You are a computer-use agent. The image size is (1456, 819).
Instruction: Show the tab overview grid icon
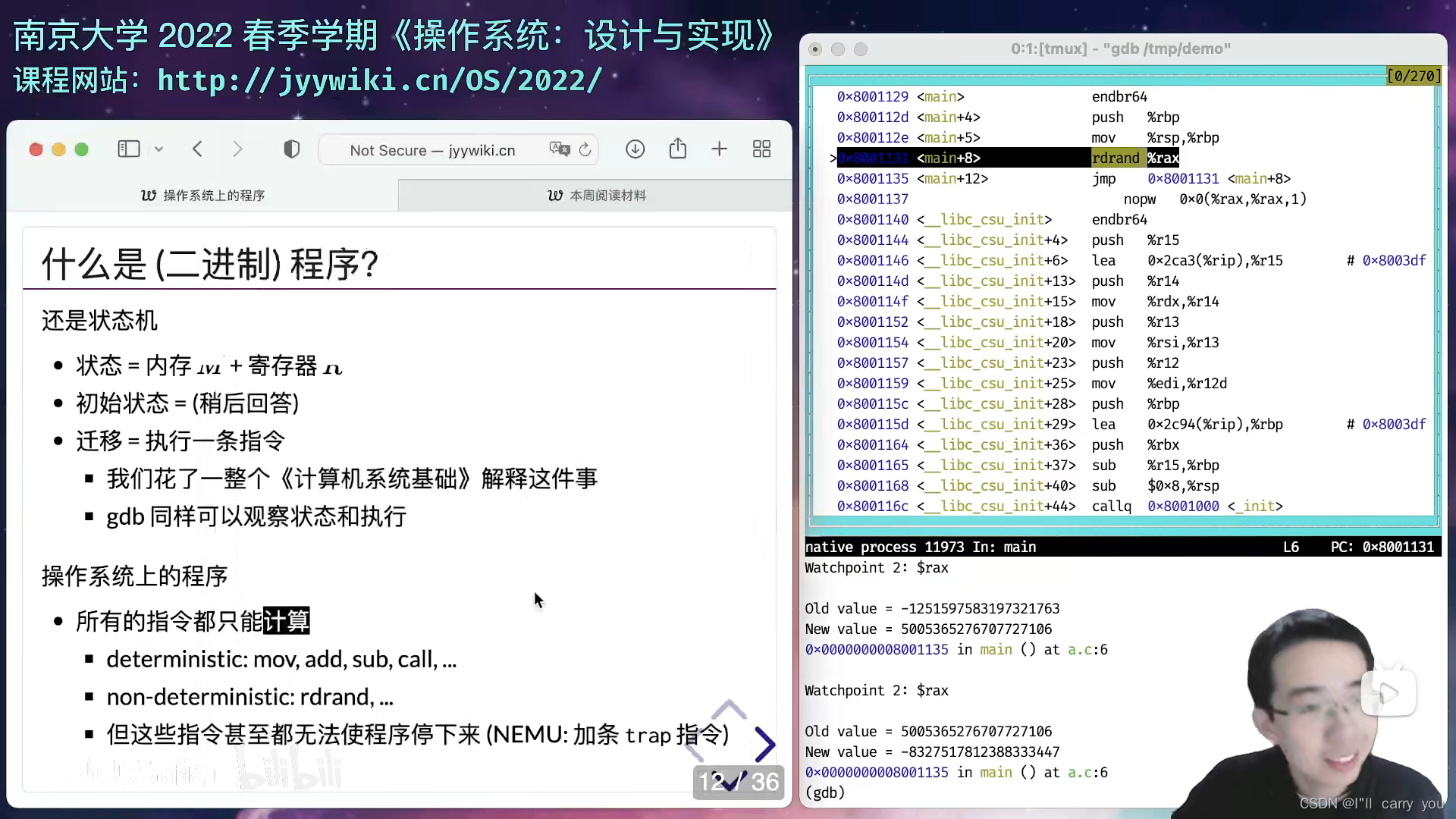761,149
